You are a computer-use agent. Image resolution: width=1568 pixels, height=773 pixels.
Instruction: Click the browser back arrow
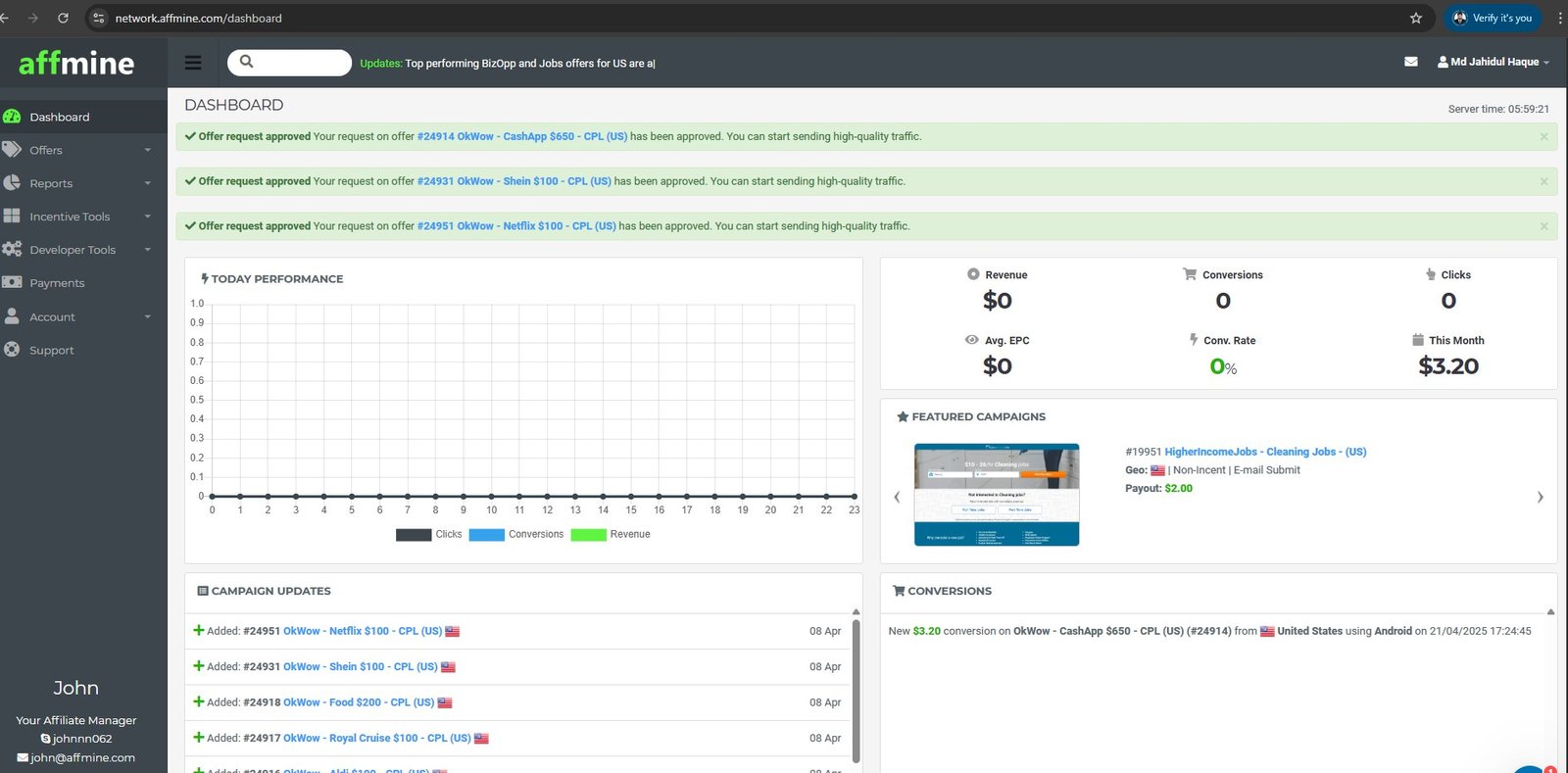[5, 18]
